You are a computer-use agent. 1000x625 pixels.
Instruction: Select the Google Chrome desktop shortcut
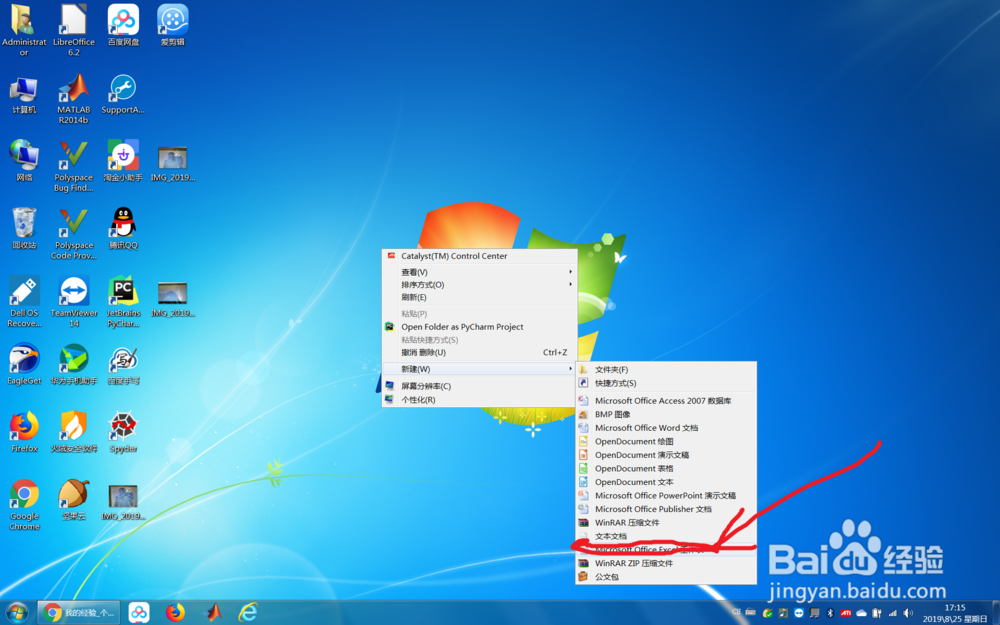click(x=24, y=504)
